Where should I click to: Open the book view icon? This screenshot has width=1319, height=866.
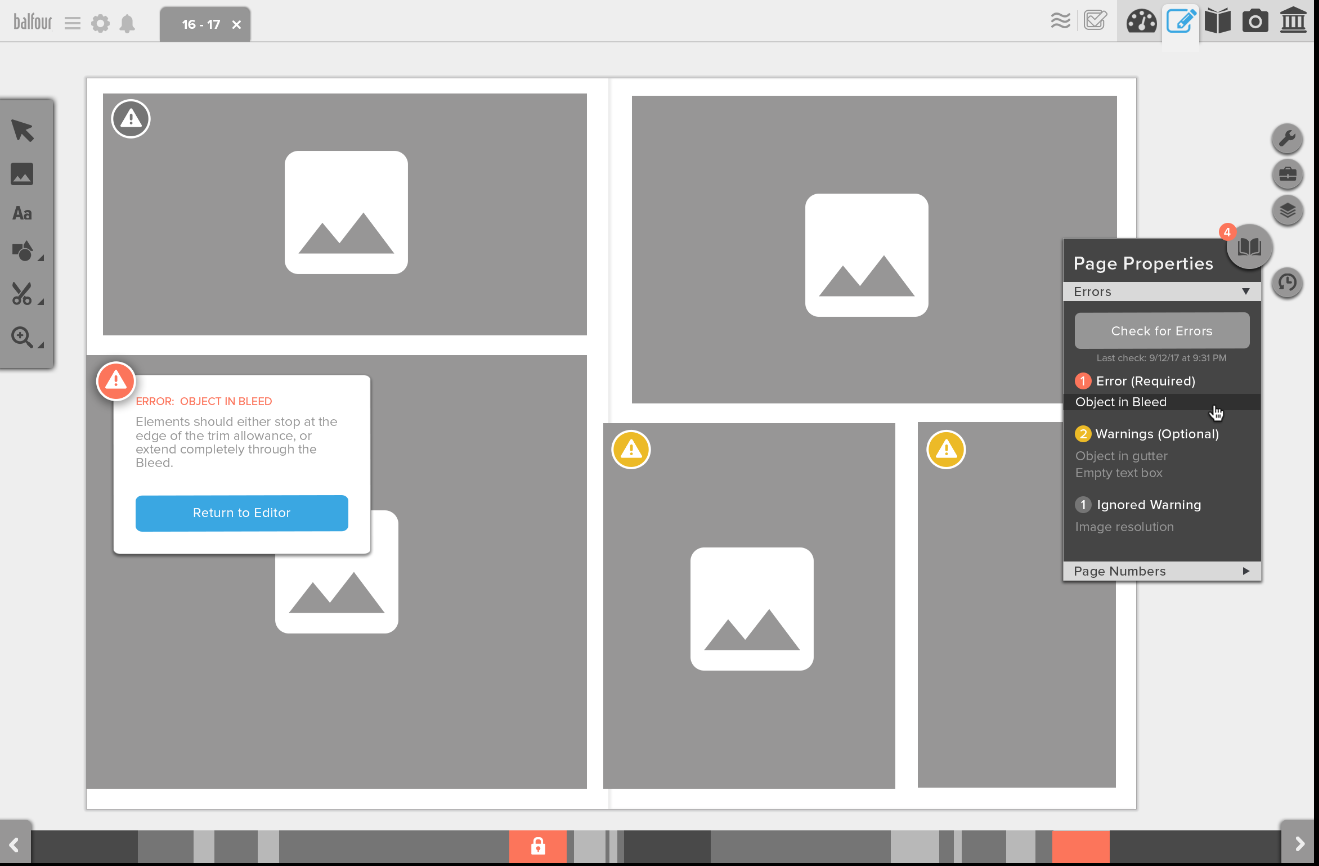(x=1217, y=20)
